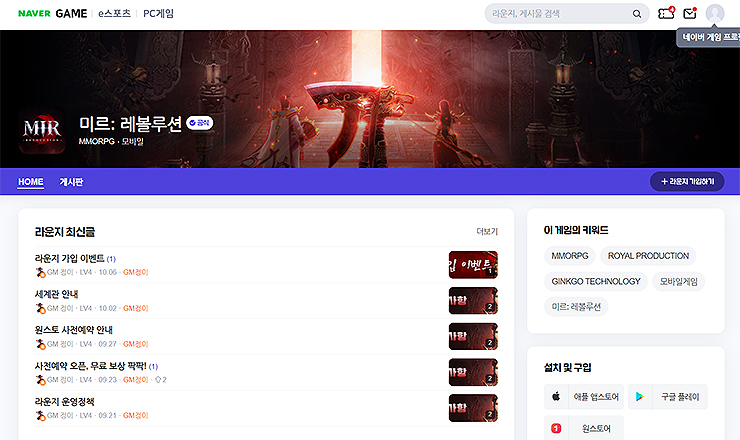
Task: Click the 애플 앱스토어 install button
Action: [584, 397]
